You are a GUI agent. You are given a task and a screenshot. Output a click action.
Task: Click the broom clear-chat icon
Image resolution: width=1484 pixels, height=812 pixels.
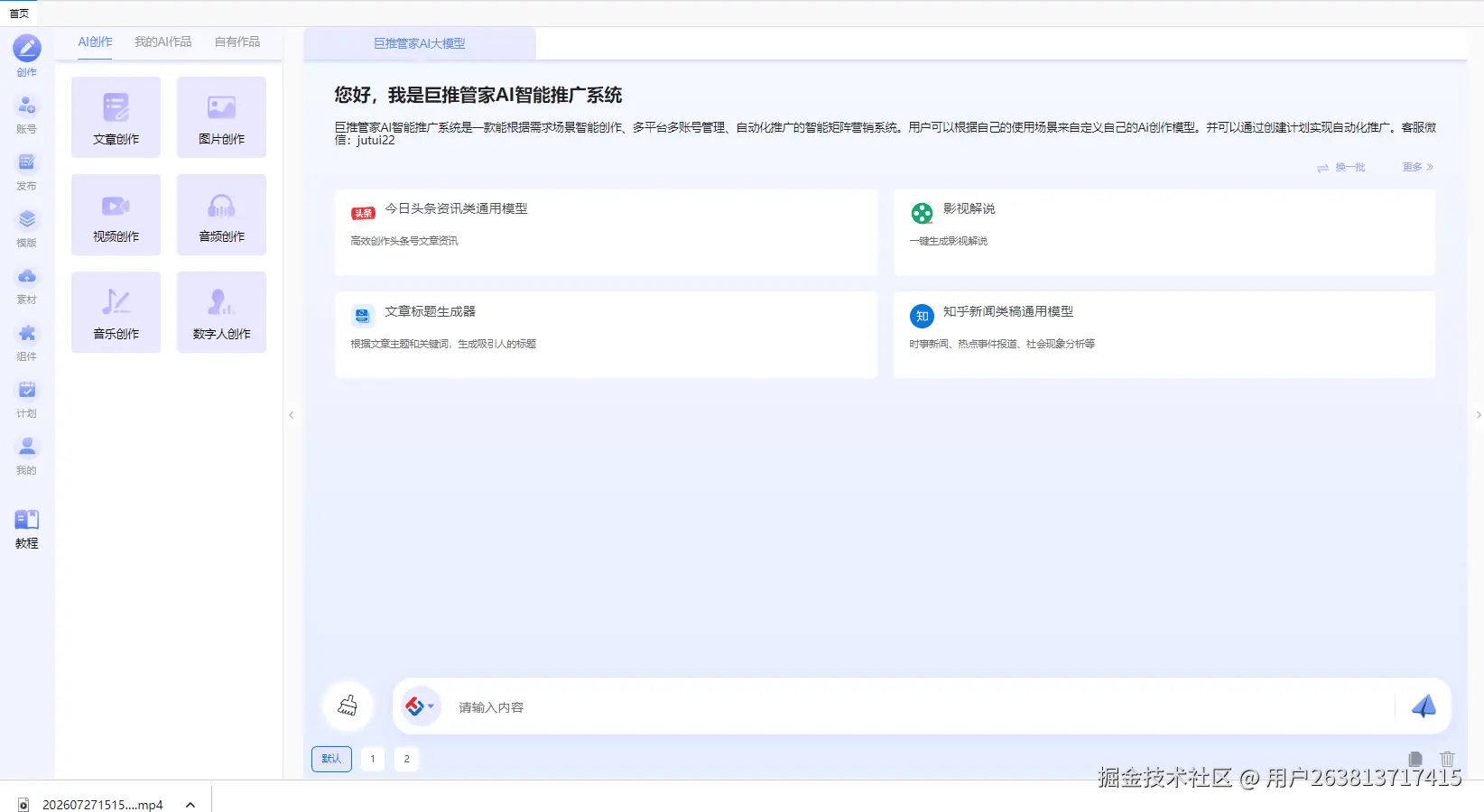(348, 706)
